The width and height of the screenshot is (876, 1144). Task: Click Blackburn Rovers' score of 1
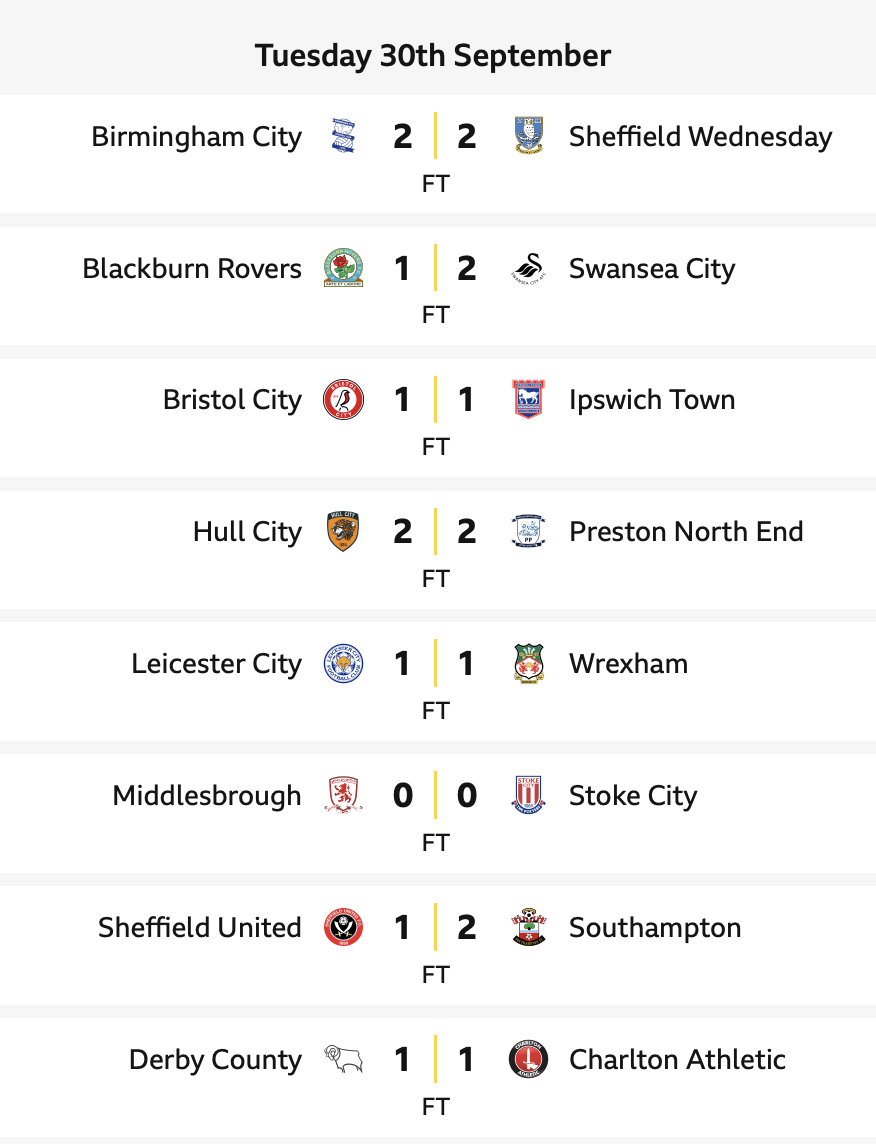point(402,268)
